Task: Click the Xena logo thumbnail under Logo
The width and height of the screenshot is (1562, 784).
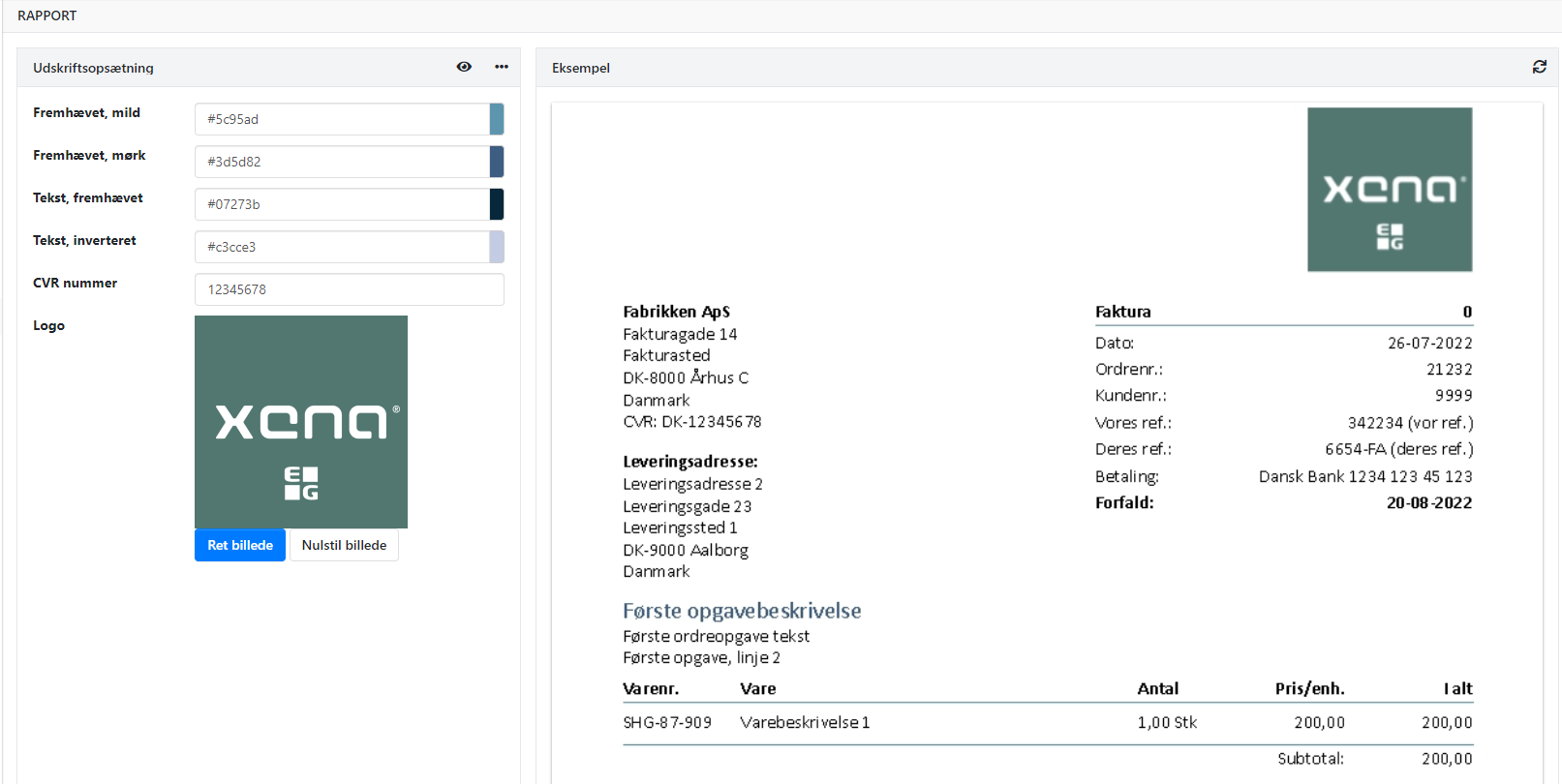Action: [301, 421]
